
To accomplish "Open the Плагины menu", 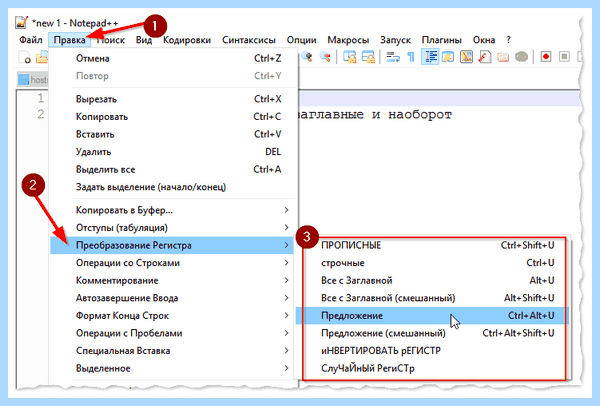I will click(442, 40).
